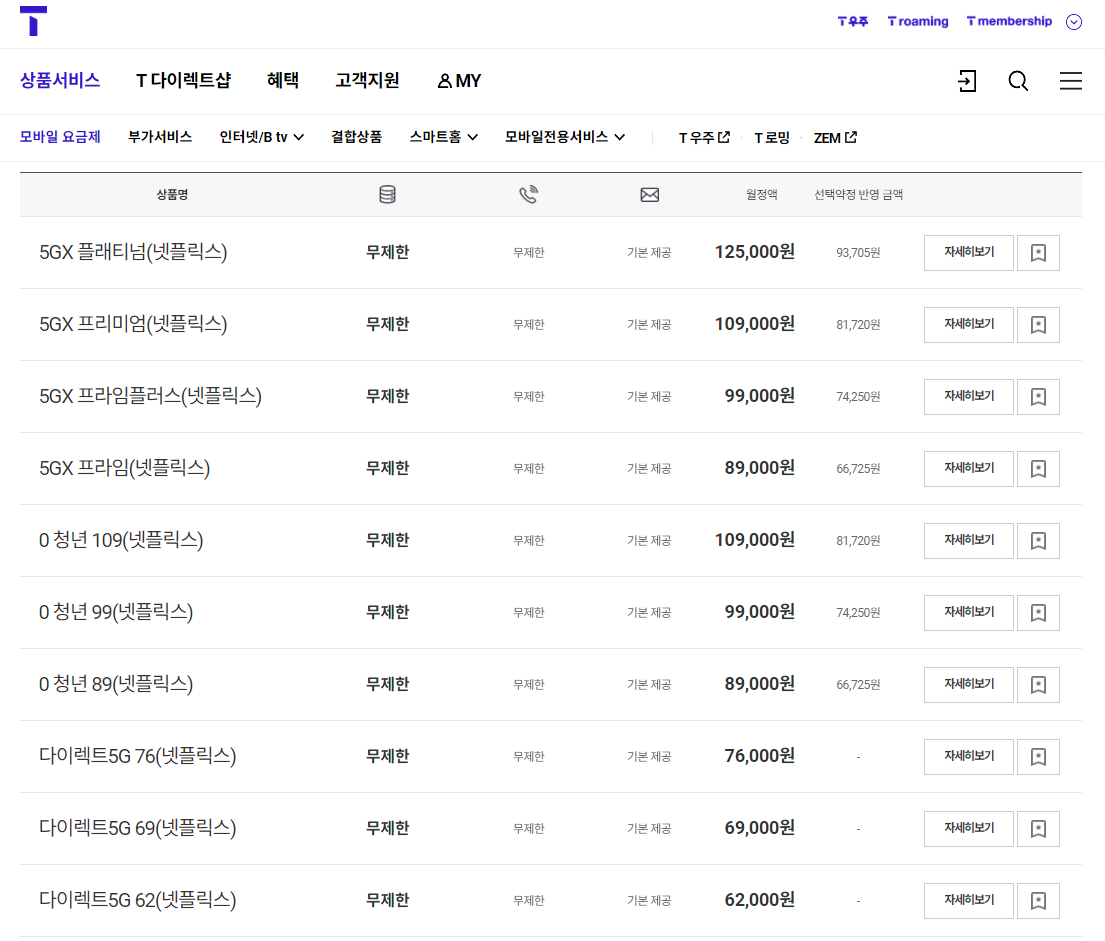Open the T roaming link
Image resolution: width=1105 pixels, height=941 pixels.
pos(917,21)
